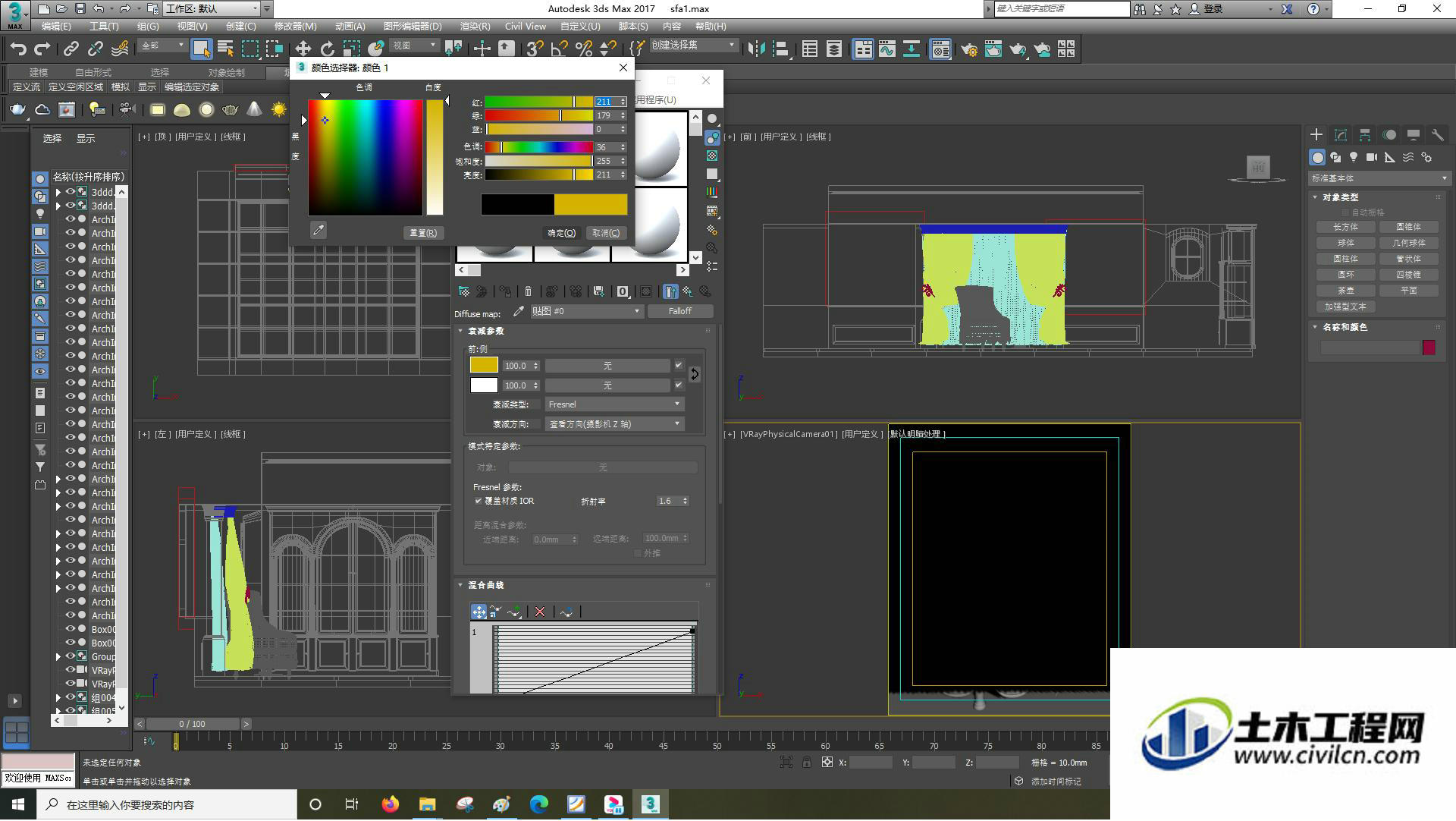Toggle Percent Snap icon
The image size is (1456, 821).
(x=584, y=49)
